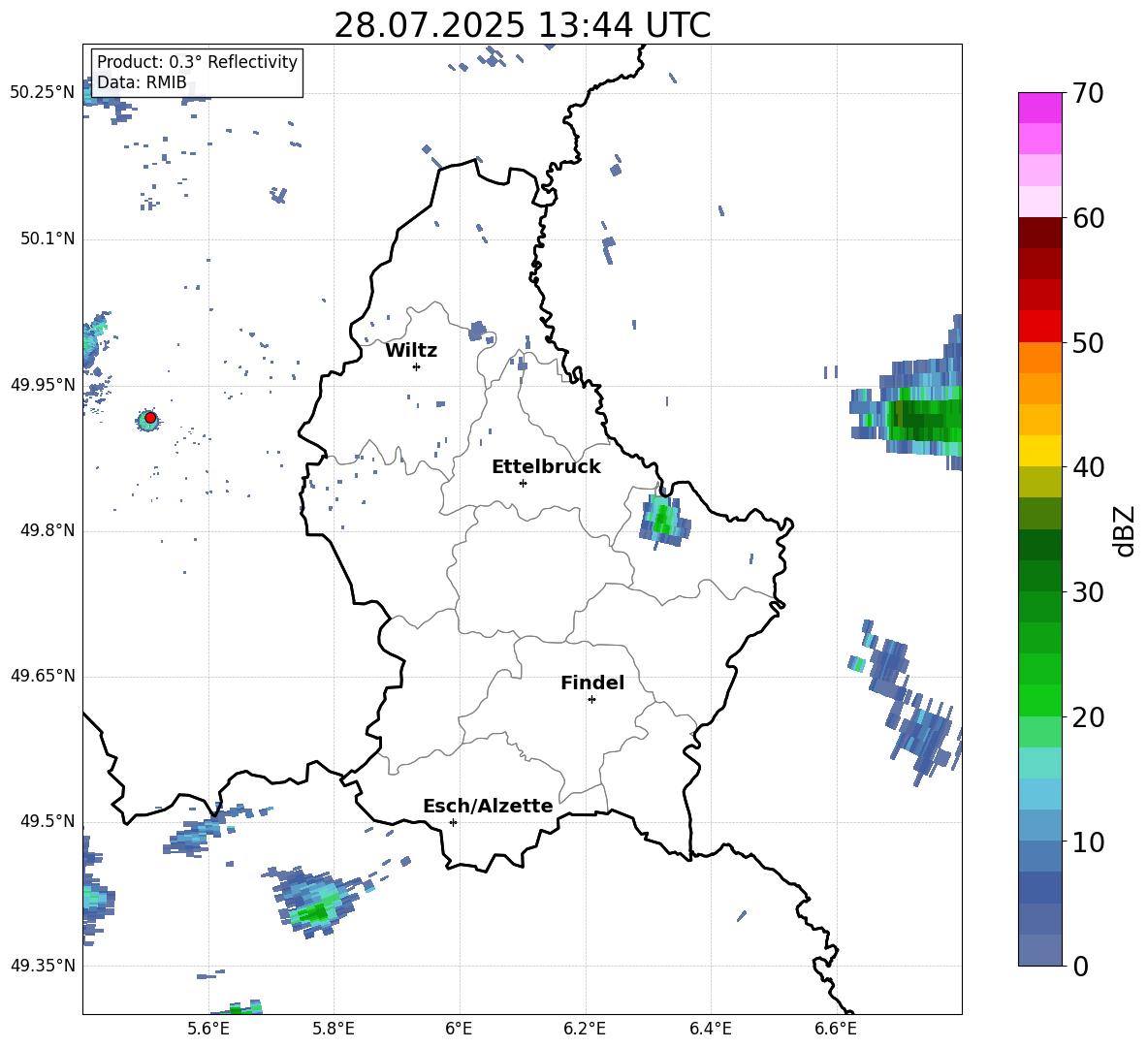Click the colorbar 30 tick label
This screenshot has width=1148, height=1048.
[1088, 592]
